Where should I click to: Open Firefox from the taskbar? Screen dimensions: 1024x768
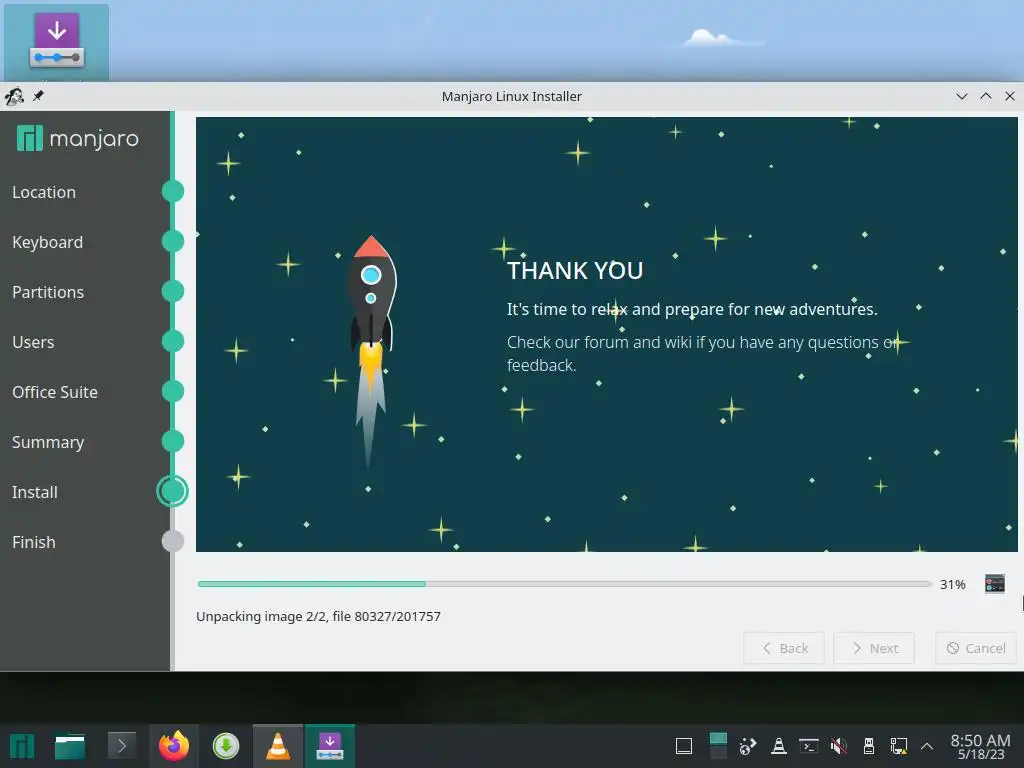pos(174,746)
